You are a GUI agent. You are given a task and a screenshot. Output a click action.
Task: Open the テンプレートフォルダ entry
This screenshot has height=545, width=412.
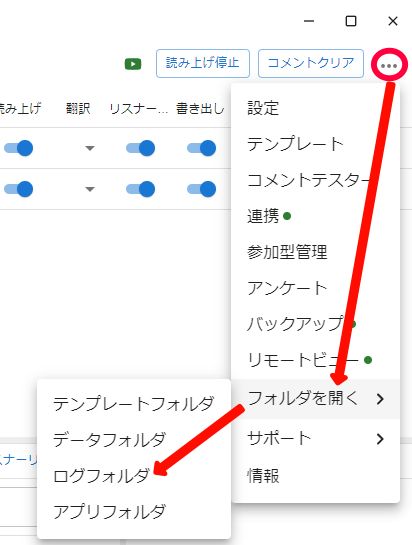[134, 404]
